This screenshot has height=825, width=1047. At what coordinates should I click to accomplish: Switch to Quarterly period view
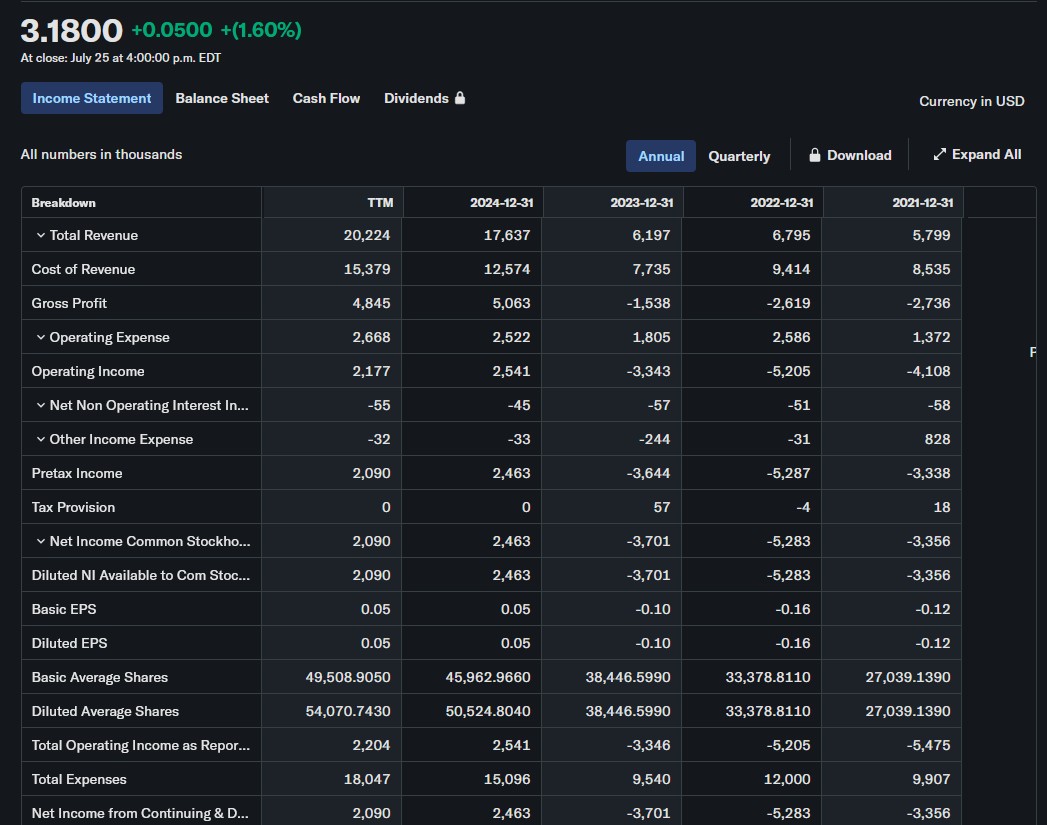739,156
